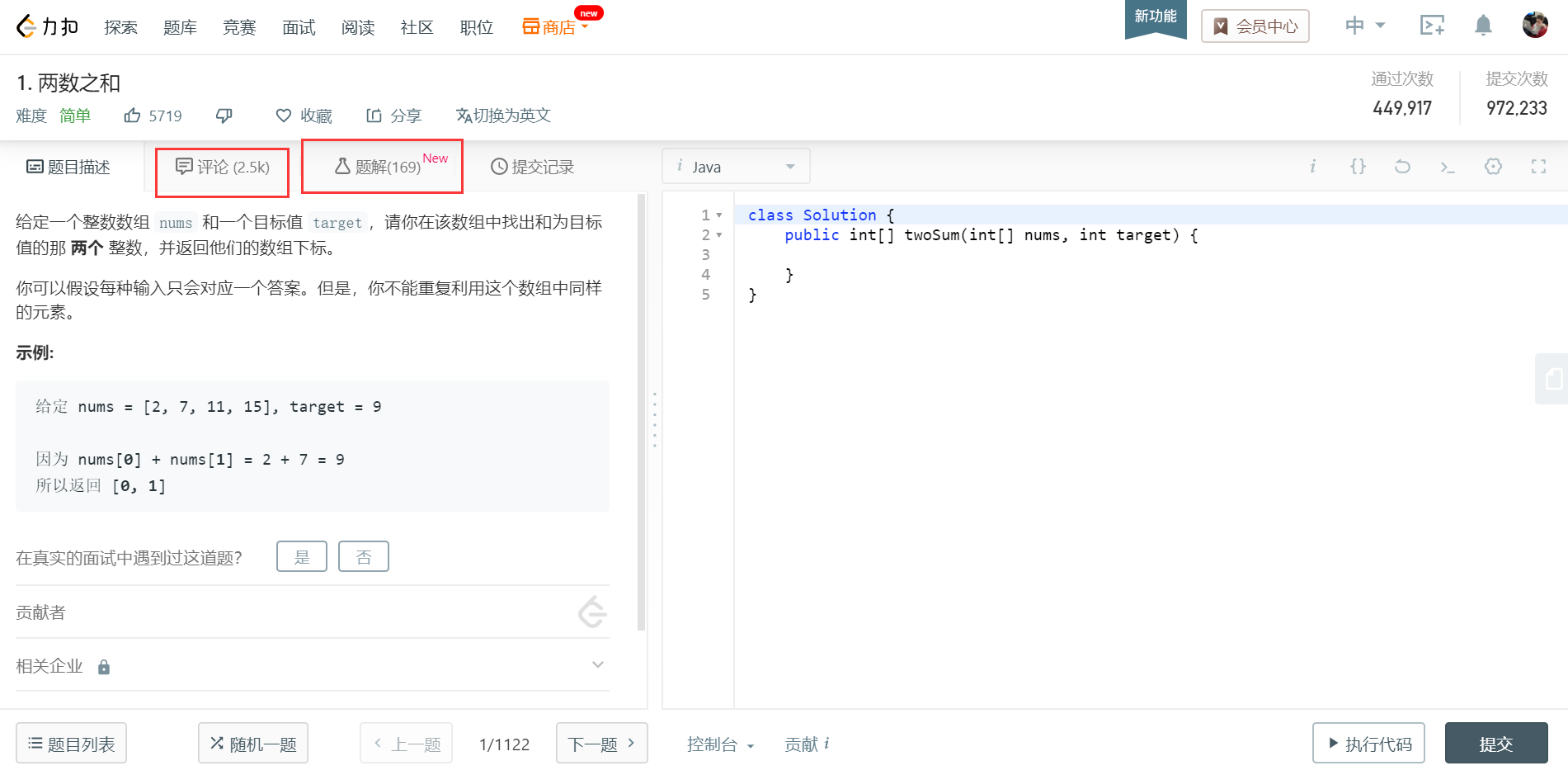Format code with braces icon
Viewport: 1568px width, 775px height.
coord(1358,167)
